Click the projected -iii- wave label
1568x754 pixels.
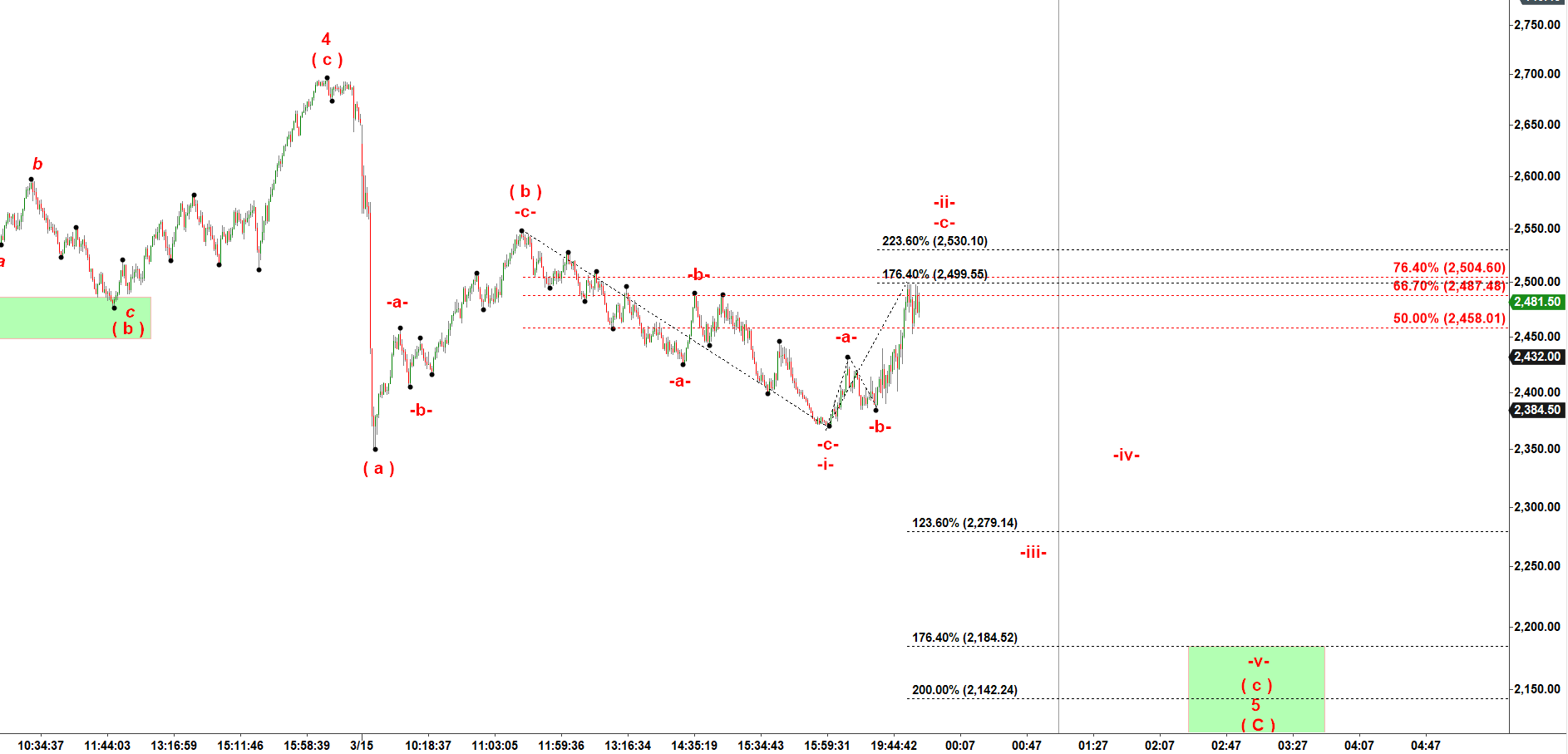tap(1033, 552)
